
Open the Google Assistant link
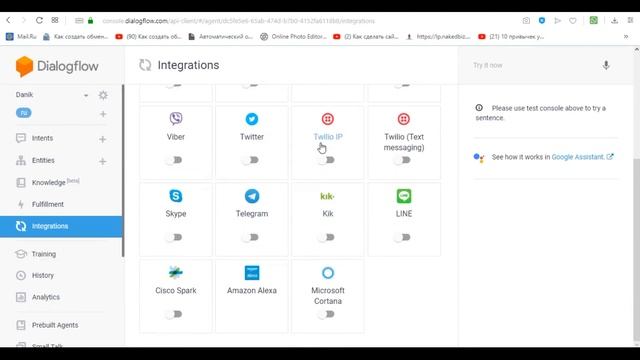582,157
